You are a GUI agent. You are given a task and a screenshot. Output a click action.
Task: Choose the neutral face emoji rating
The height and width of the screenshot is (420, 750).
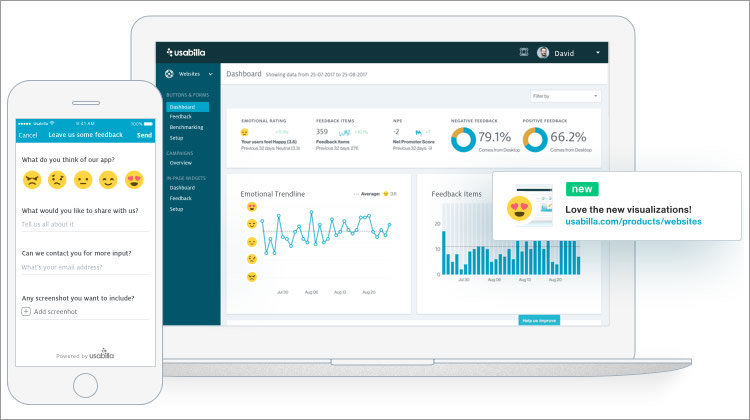pos(83,180)
